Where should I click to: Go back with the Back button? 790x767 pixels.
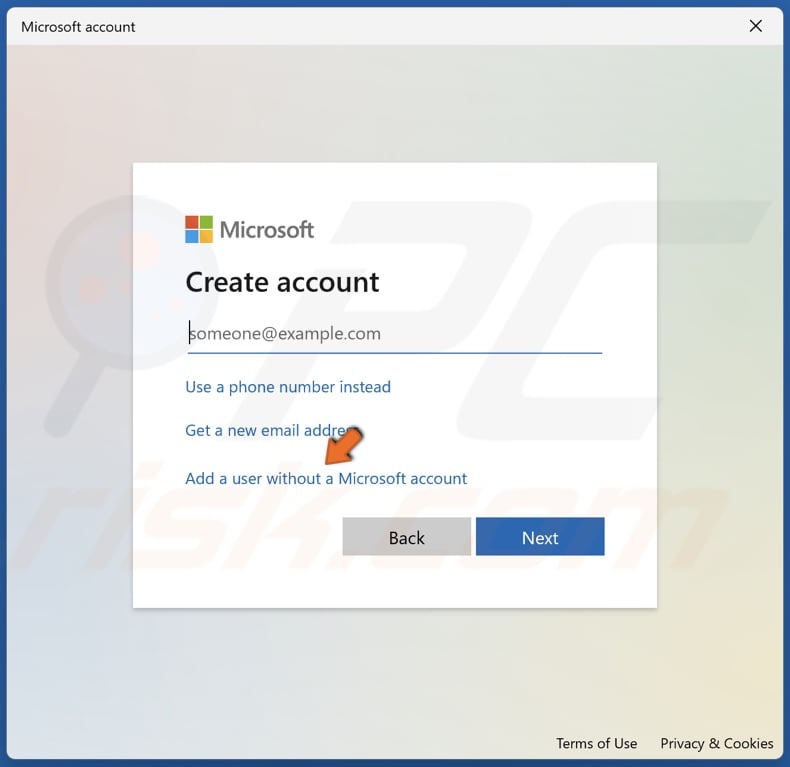coord(407,537)
